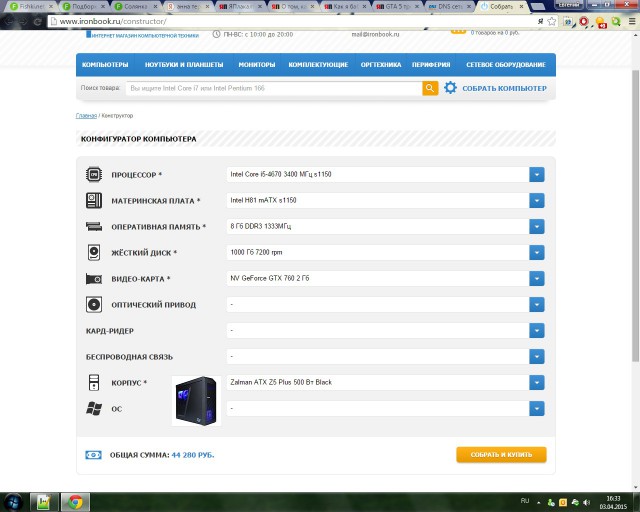
Task: Click the video card icon
Action: (94, 279)
